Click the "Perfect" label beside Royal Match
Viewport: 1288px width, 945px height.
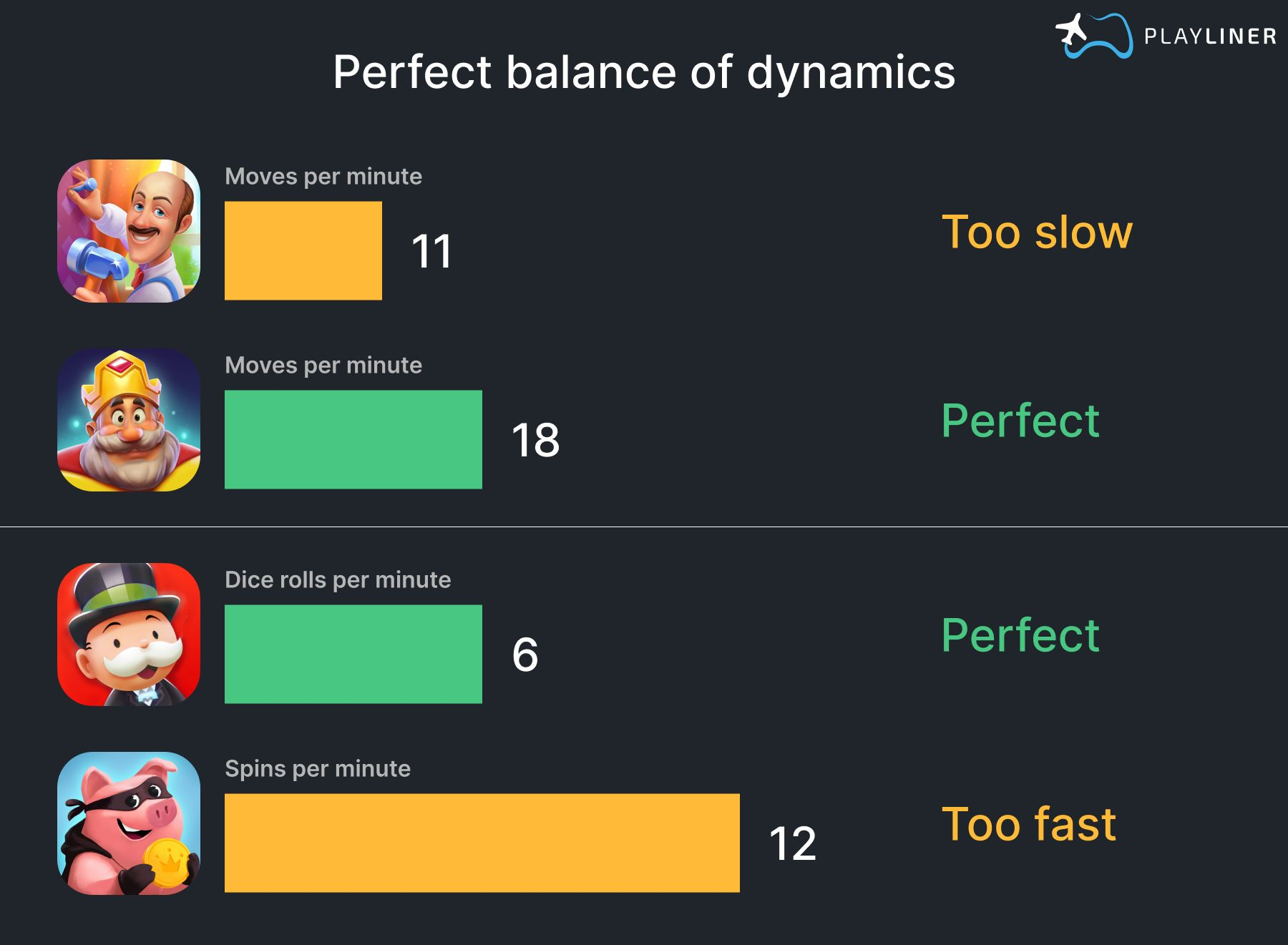(1020, 421)
